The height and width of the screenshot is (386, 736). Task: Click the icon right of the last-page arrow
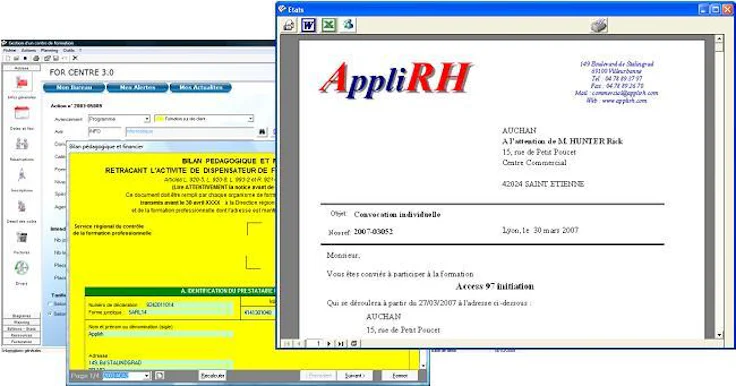(x=354, y=343)
